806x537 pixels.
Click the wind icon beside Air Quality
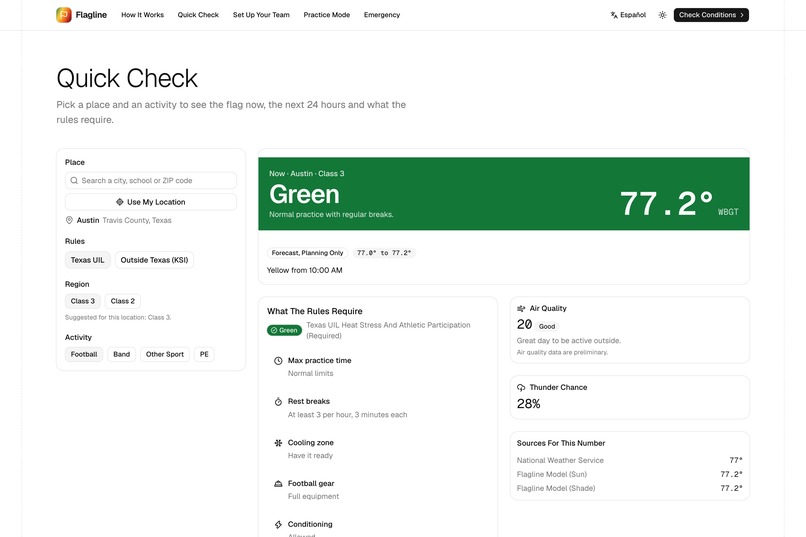tap(521, 308)
